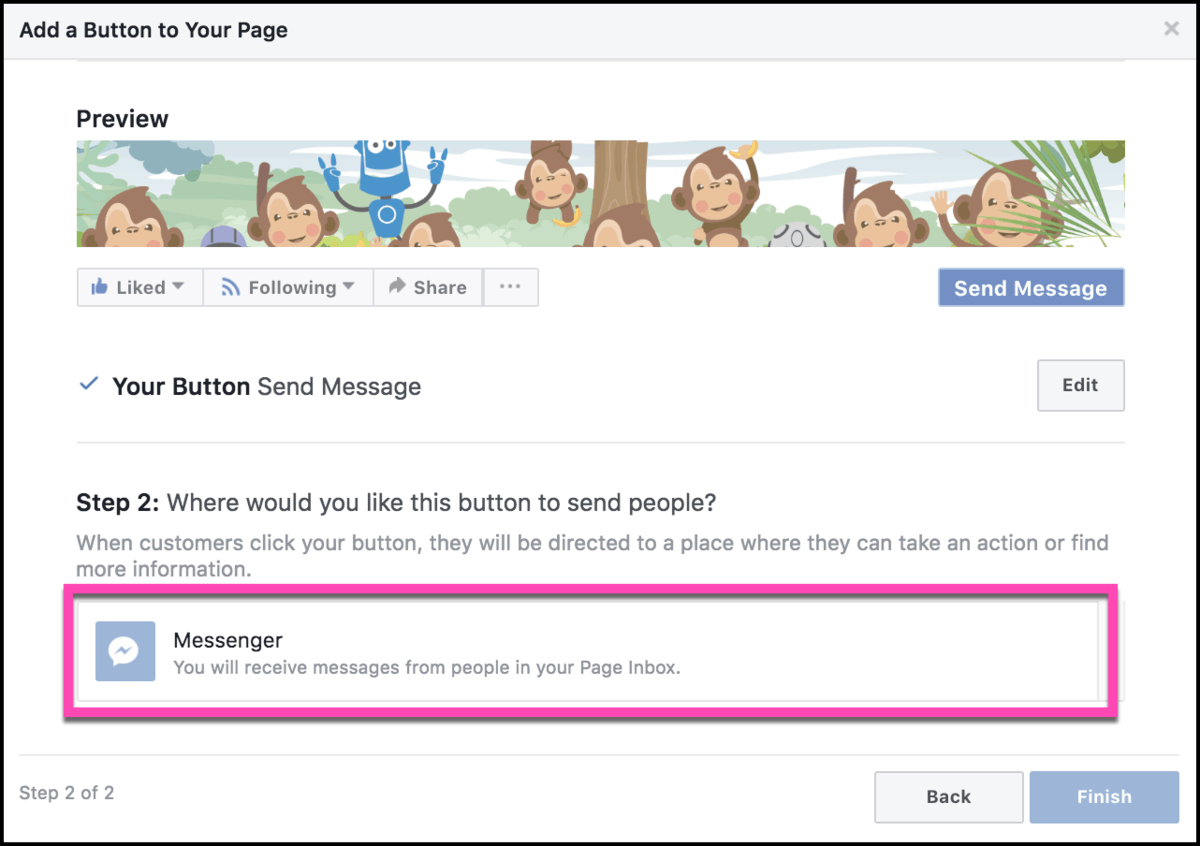Click Finish to complete setup
Screen dimensions: 1200x846
1104,797
